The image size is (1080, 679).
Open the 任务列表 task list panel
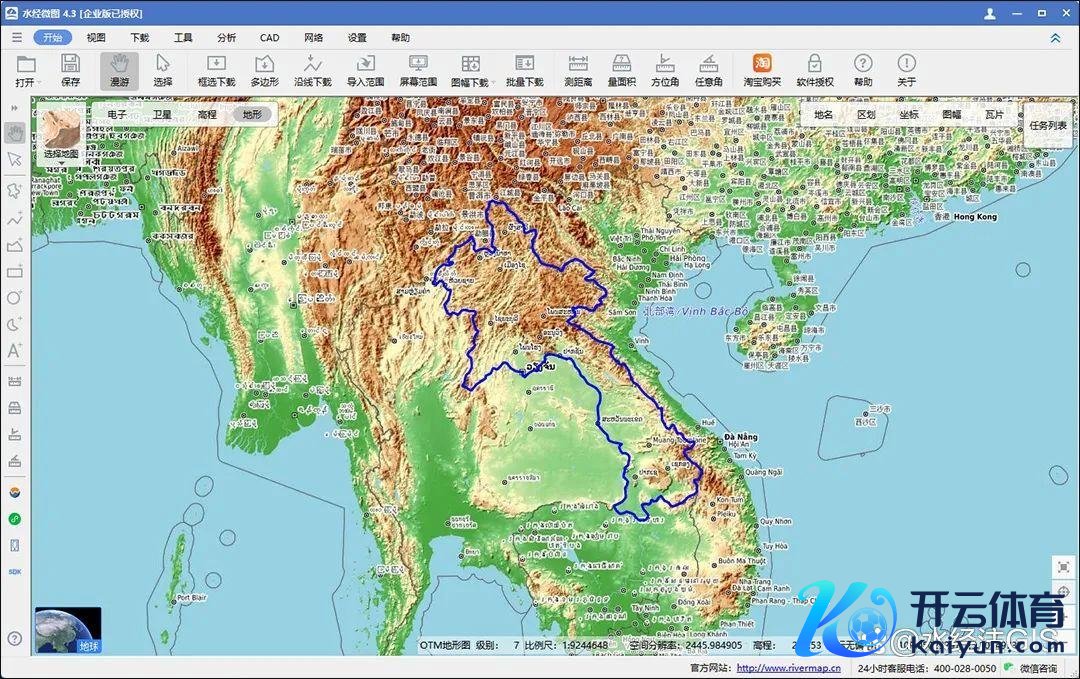tap(1047, 126)
